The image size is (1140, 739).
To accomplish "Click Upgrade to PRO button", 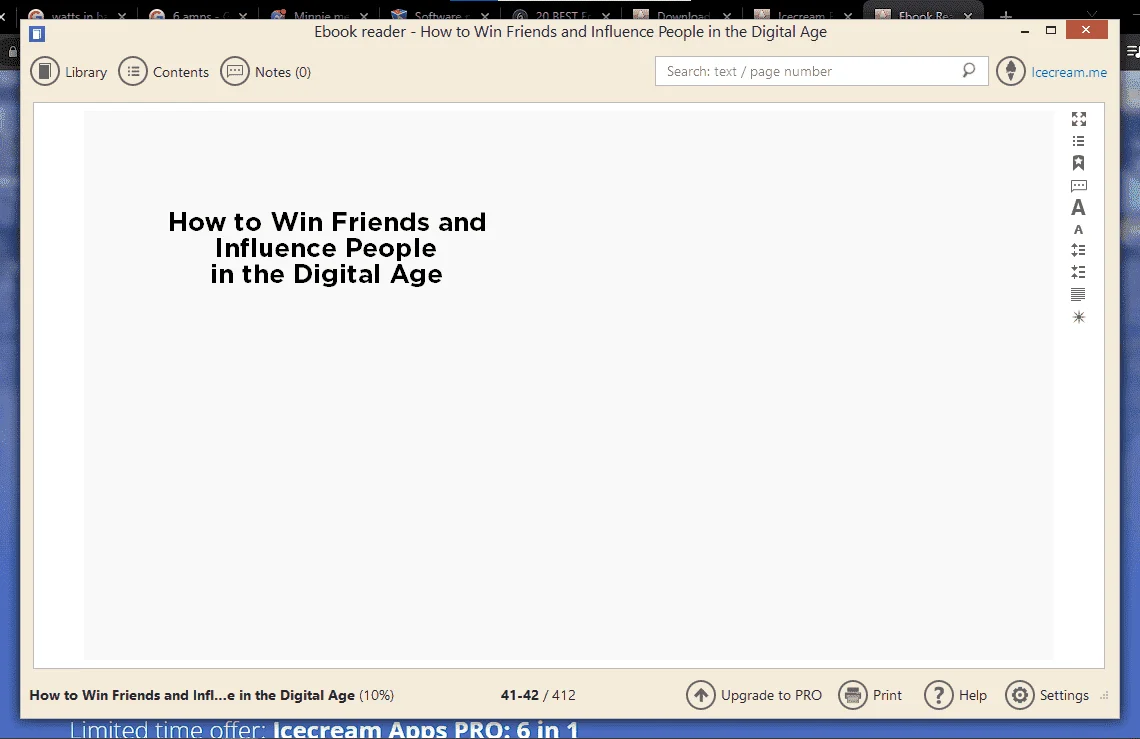I will (754, 695).
